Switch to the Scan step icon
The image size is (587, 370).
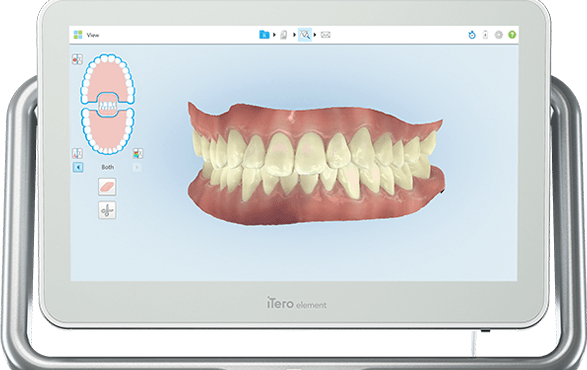(284, 35)
